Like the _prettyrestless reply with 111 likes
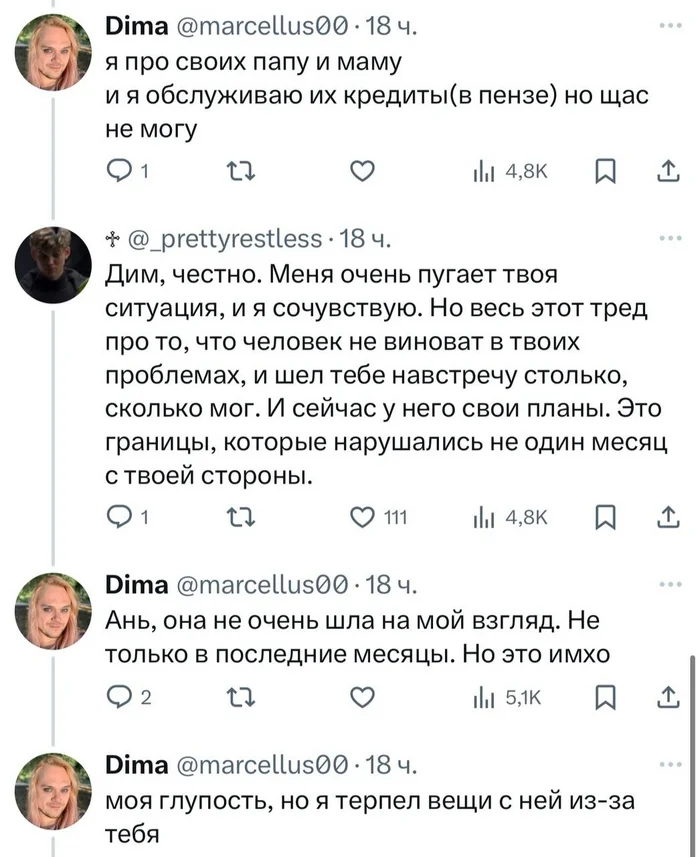 (x=364, y=516)
